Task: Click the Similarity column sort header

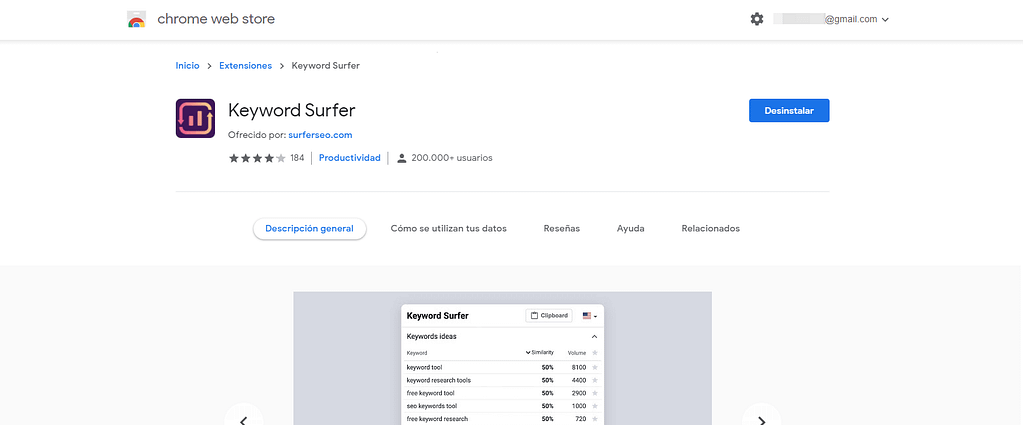Action: point(540,353)
